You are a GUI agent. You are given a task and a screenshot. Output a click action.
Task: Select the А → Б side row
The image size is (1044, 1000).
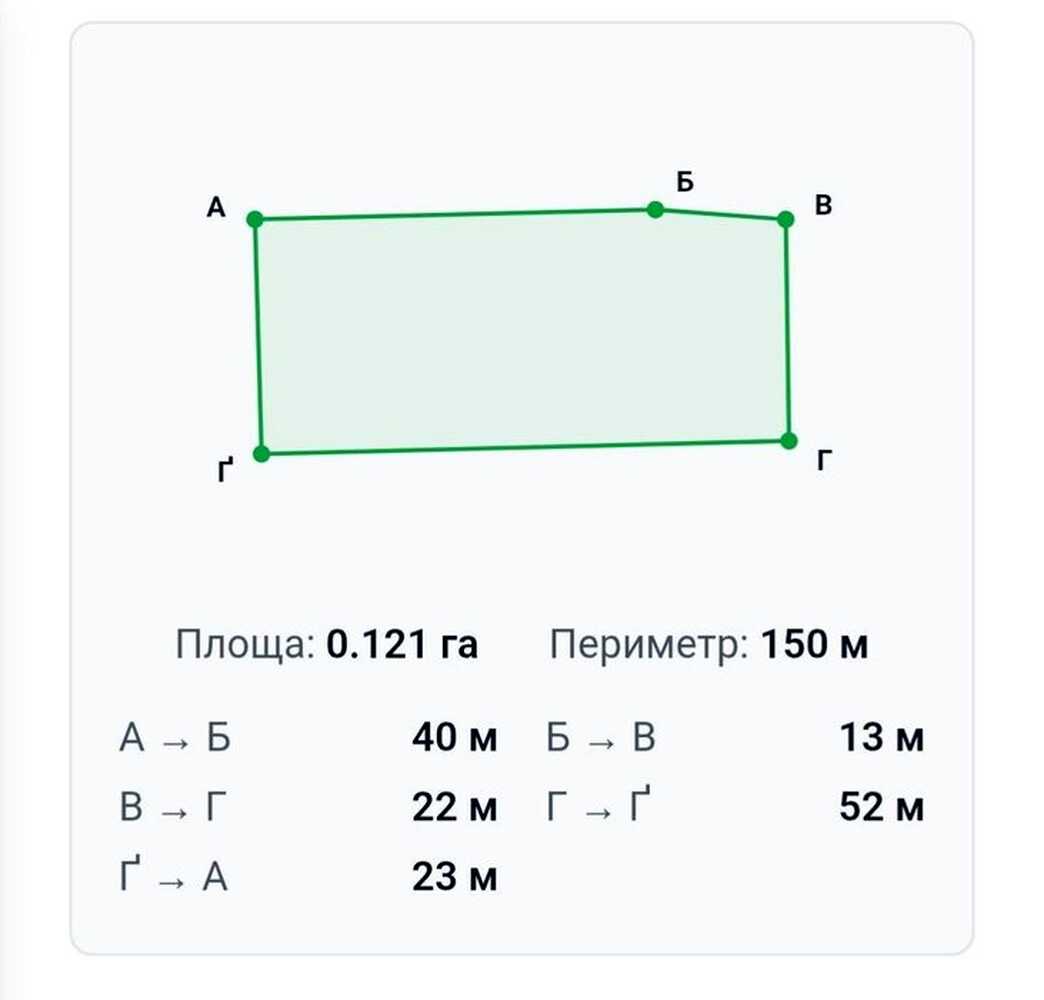[x=308, y=738]
